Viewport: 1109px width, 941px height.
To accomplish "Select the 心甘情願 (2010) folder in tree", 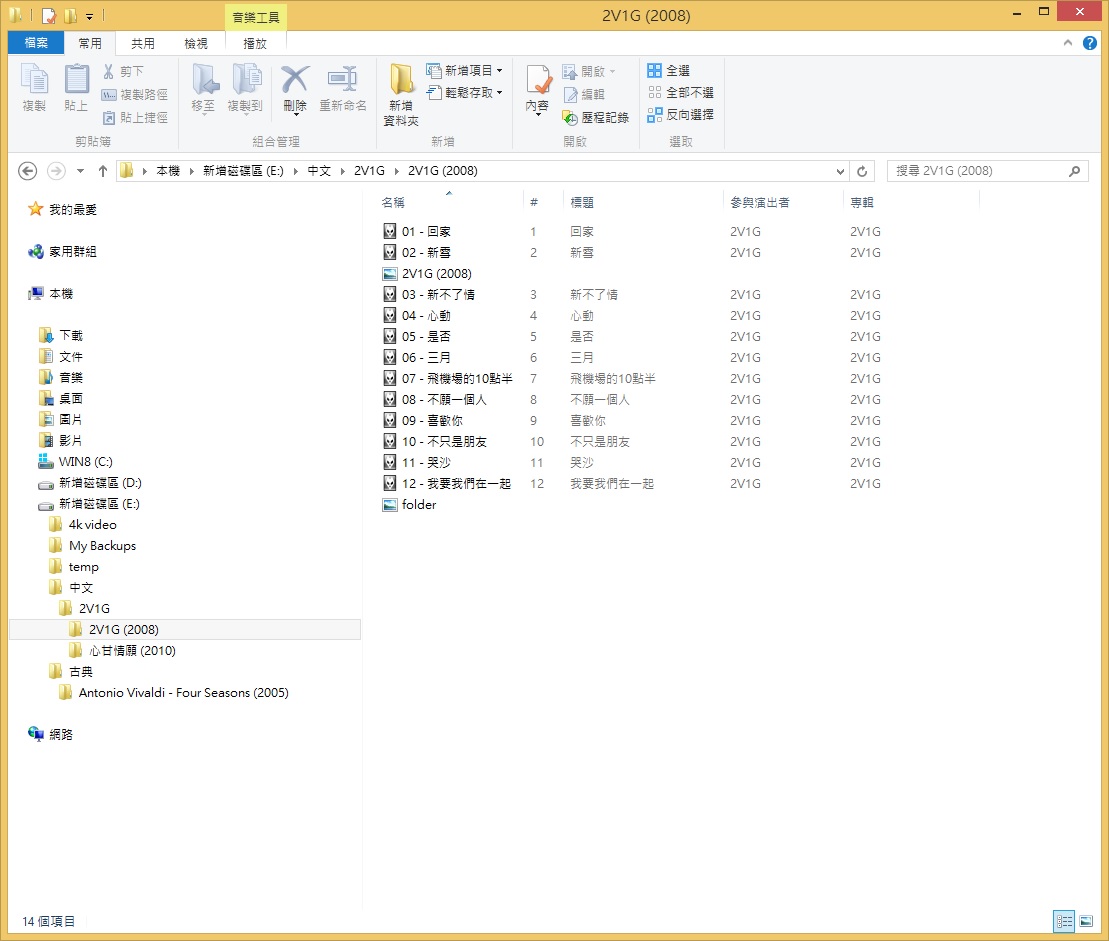I will pyautogui.click(x=132, y=651).
